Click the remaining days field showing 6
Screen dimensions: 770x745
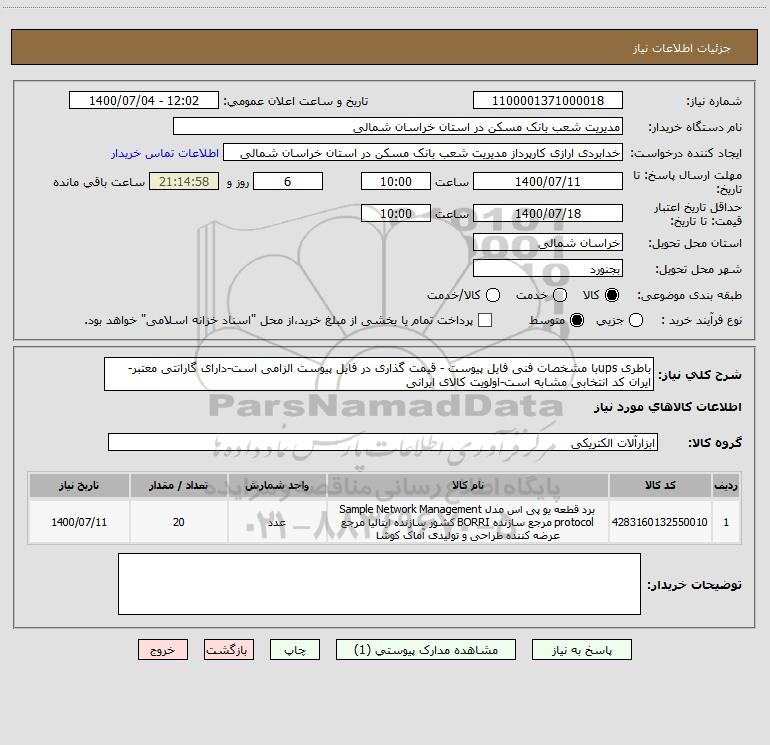[x=288, y=182]
